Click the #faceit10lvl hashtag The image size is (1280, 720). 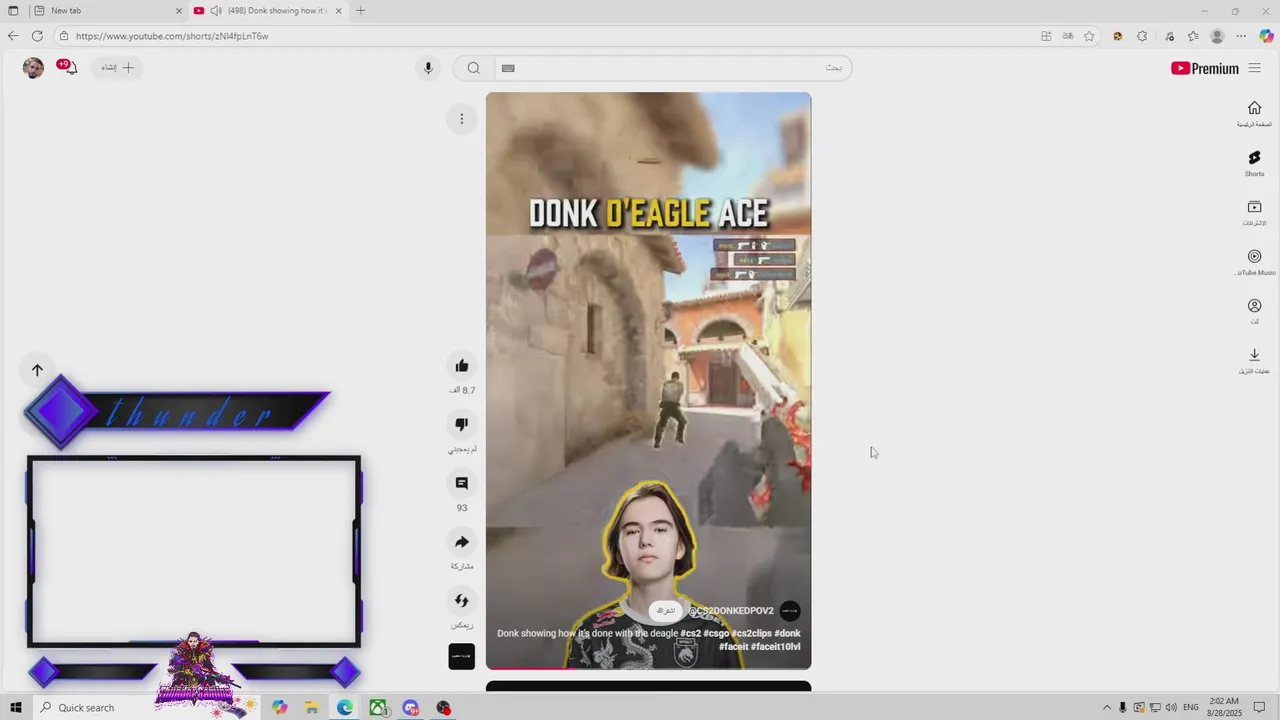[775, 647]
